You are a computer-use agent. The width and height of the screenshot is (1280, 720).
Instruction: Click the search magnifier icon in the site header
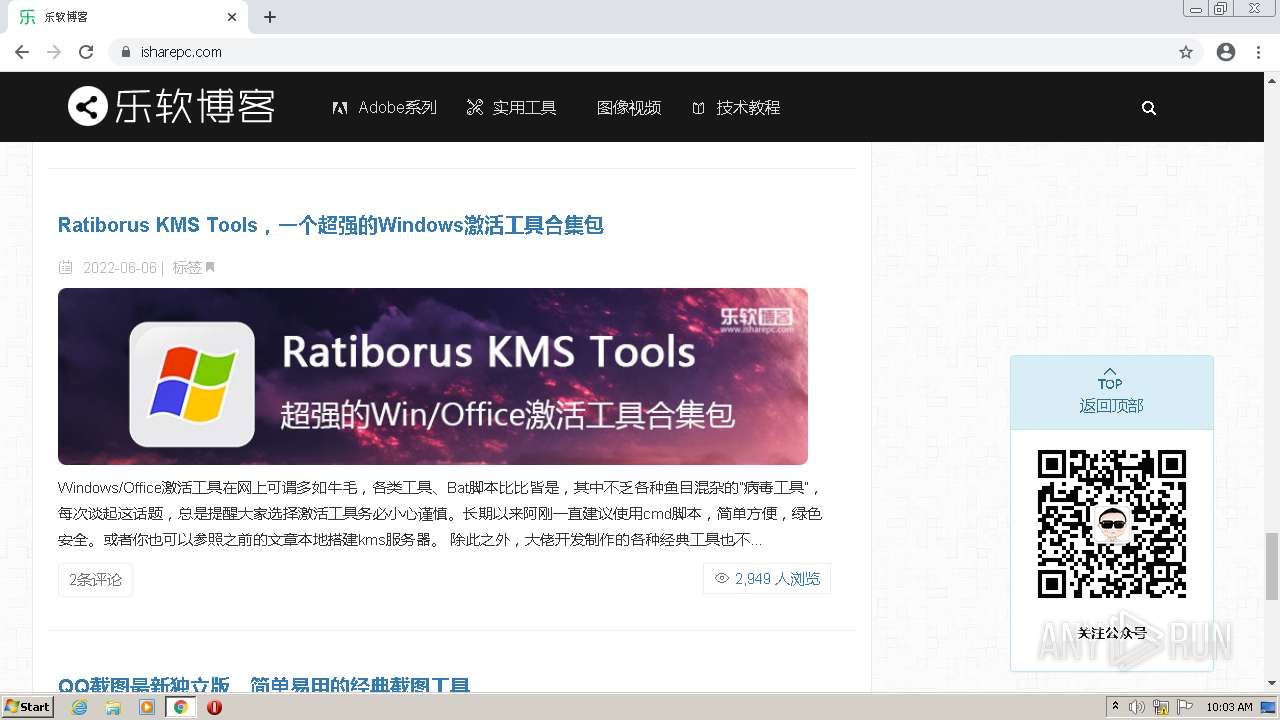1149,108
